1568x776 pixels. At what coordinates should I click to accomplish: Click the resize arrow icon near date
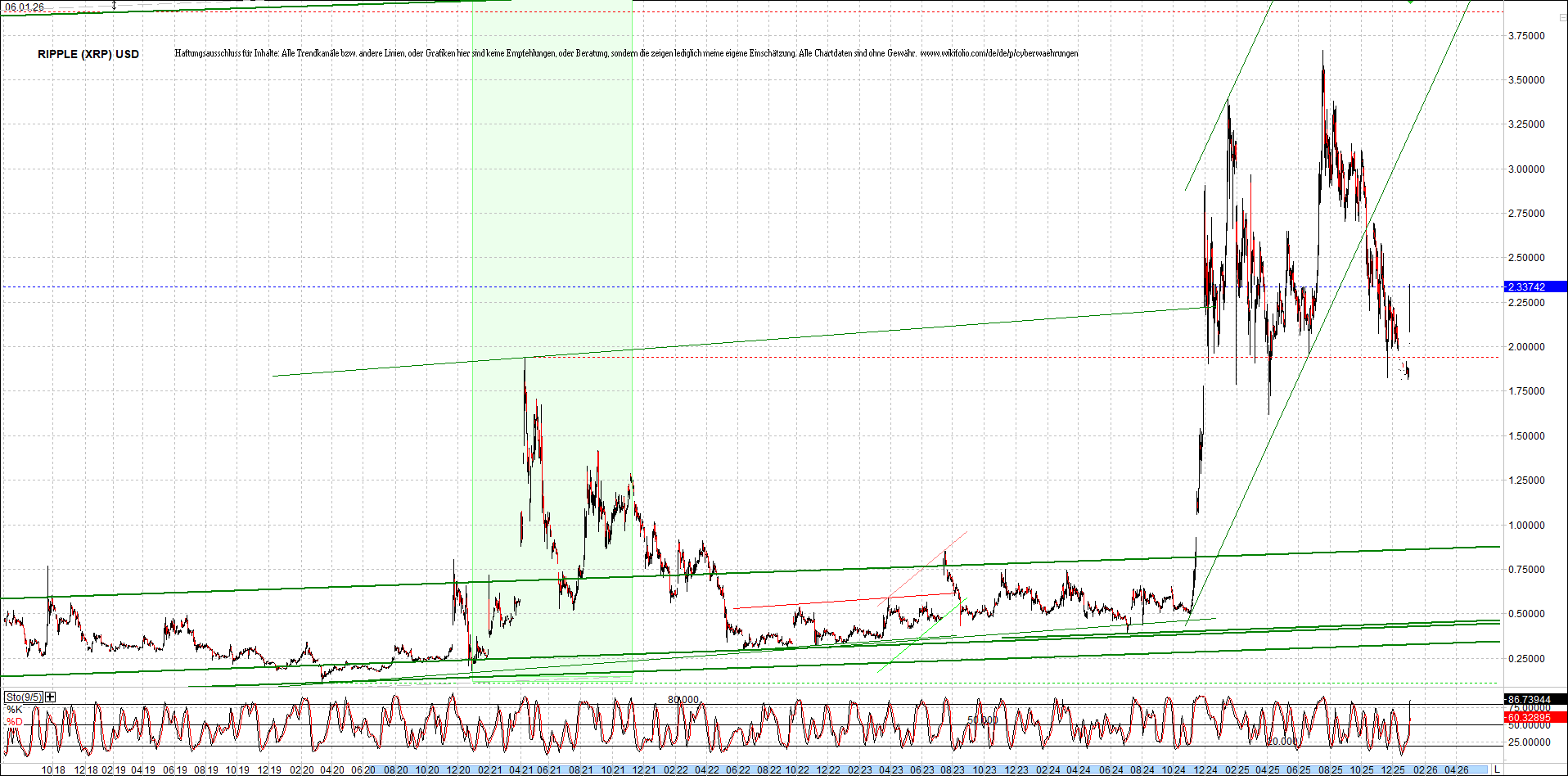click(x=114, y=6)
